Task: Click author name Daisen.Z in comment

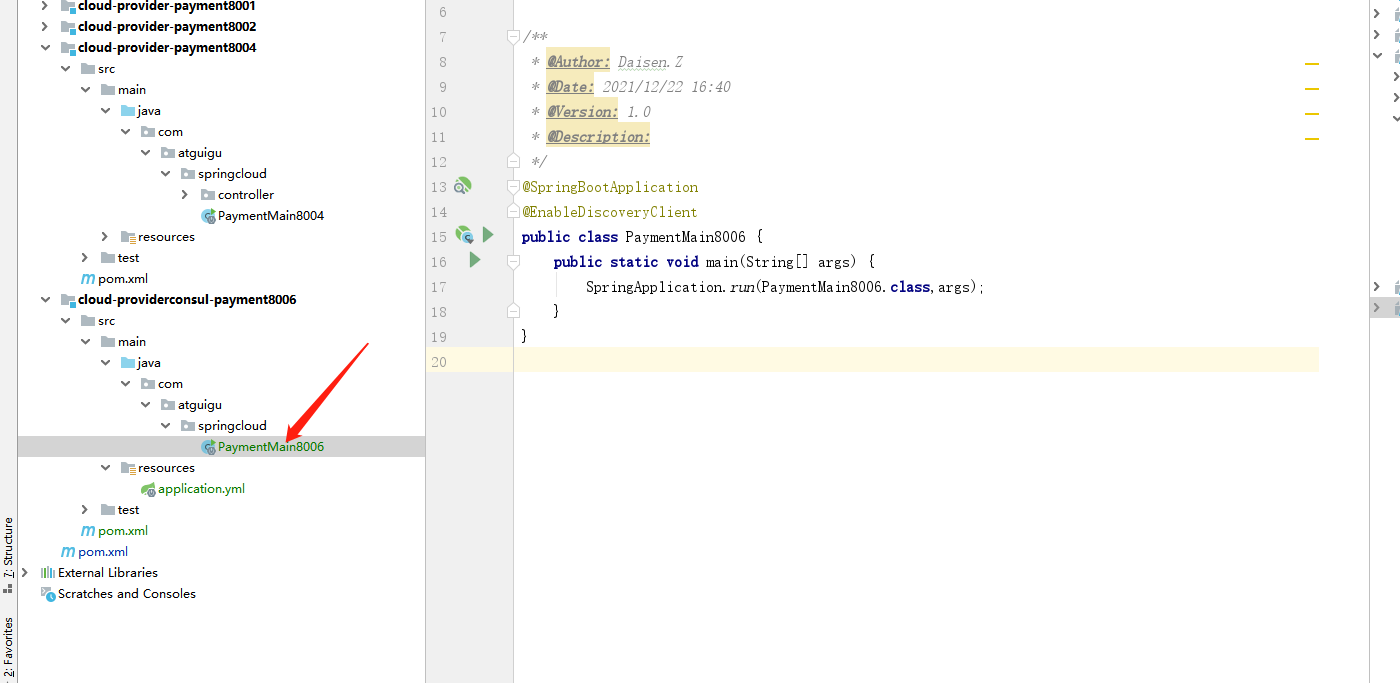Action: 650,62
